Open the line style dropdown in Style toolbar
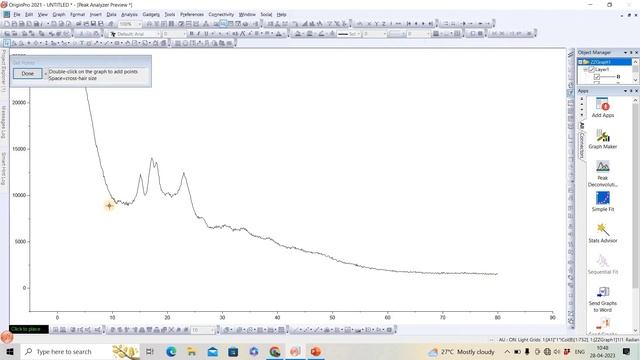This screenshot has width=640, height=360. (359, 34)
